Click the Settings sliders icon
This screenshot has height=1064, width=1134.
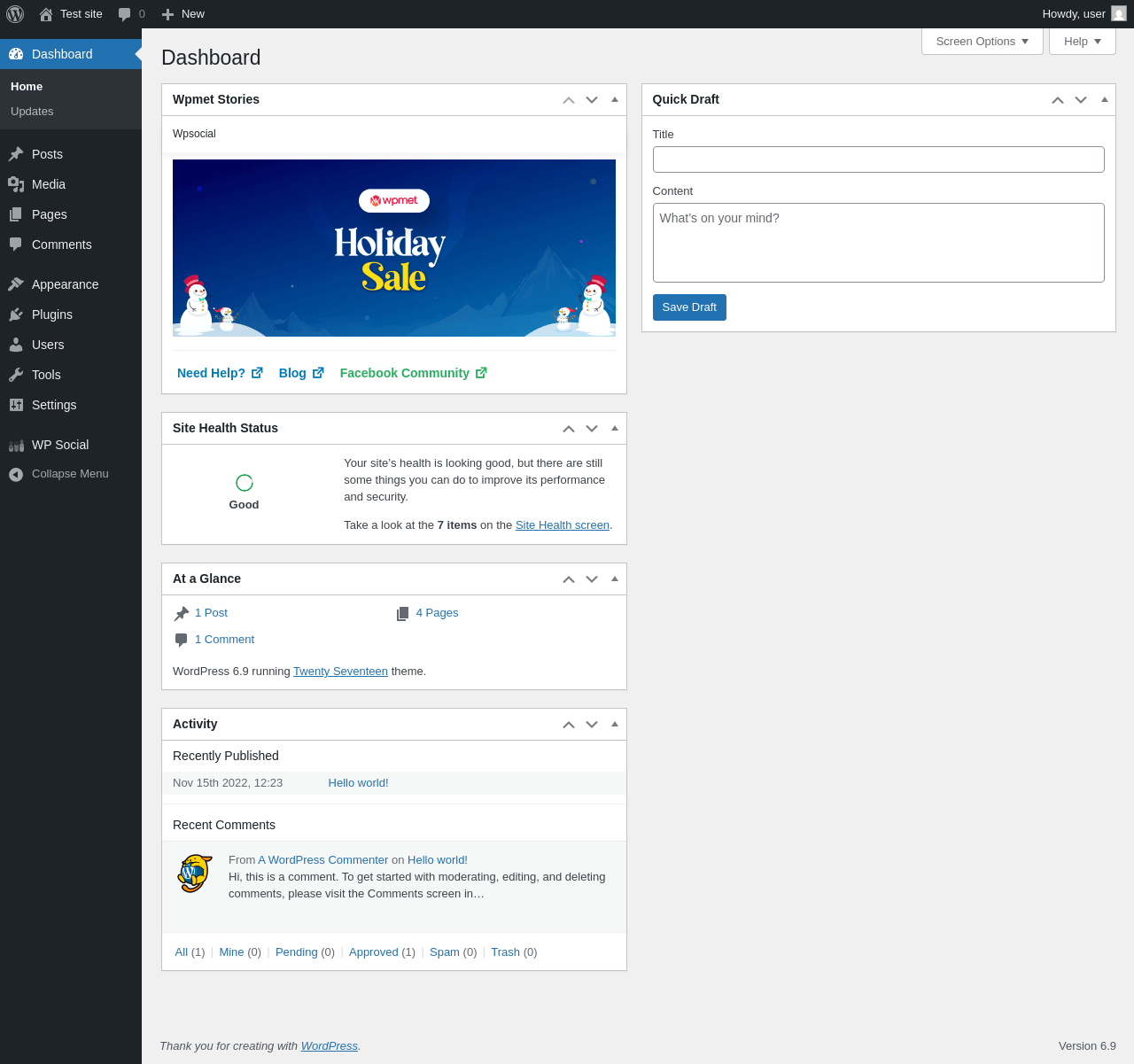(16, 405)
